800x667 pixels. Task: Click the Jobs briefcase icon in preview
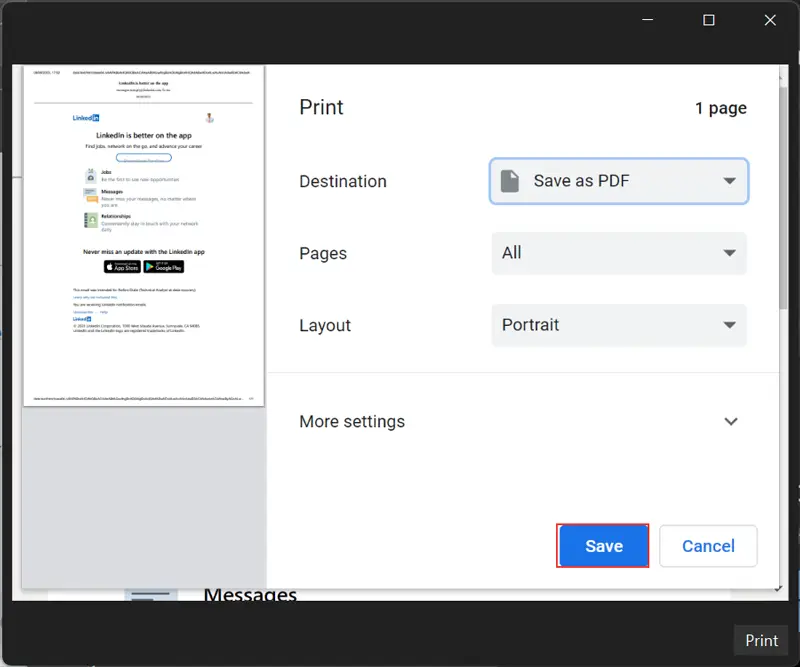[x=91, y=175]
